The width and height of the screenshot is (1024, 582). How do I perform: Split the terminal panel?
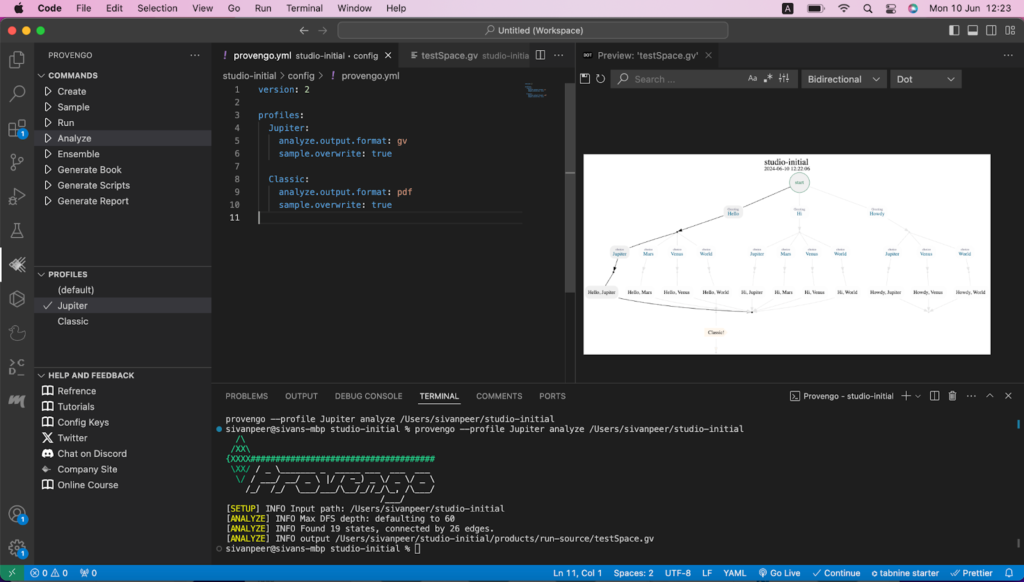point(935,396)
